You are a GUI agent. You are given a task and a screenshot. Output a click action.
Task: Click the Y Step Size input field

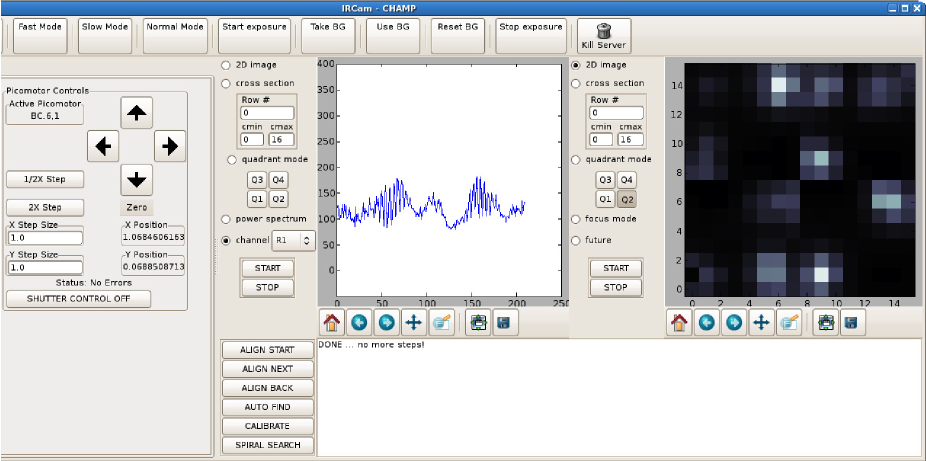coord(45,267)
